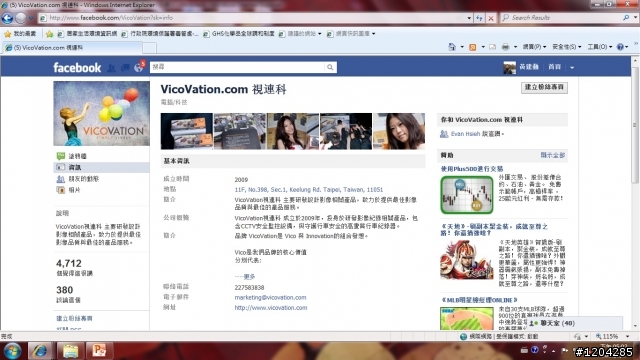Screen dimensions: 640x360
Task: Click the warrior game ad image
Action: pos(467,260)
